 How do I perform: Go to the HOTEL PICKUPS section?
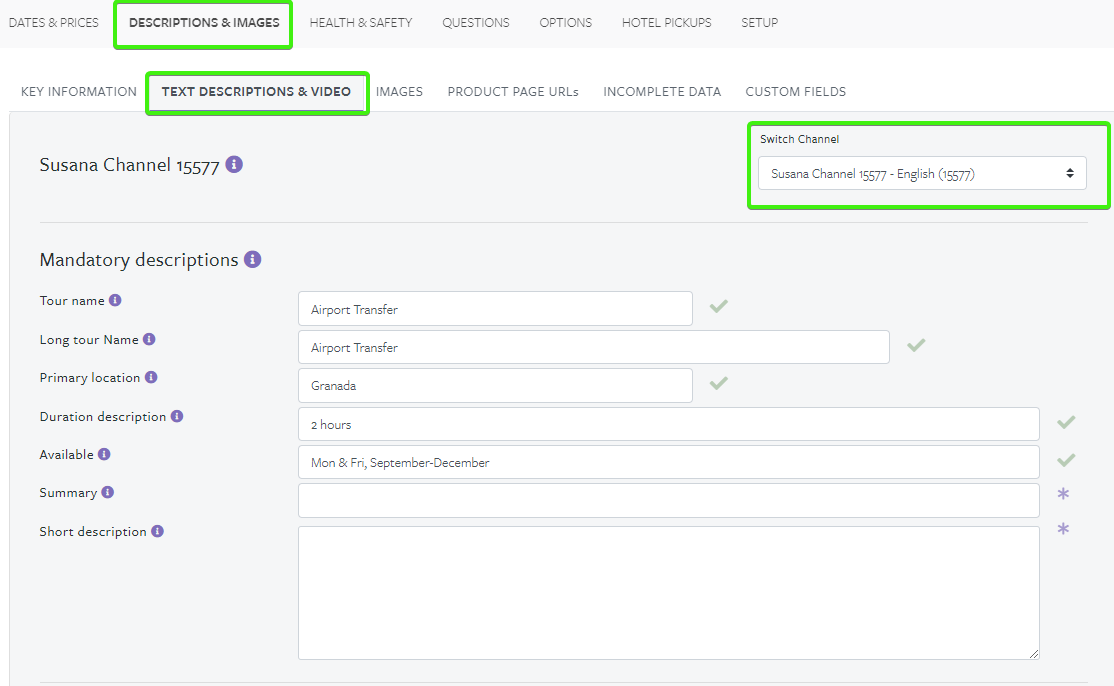click(666, 22)
